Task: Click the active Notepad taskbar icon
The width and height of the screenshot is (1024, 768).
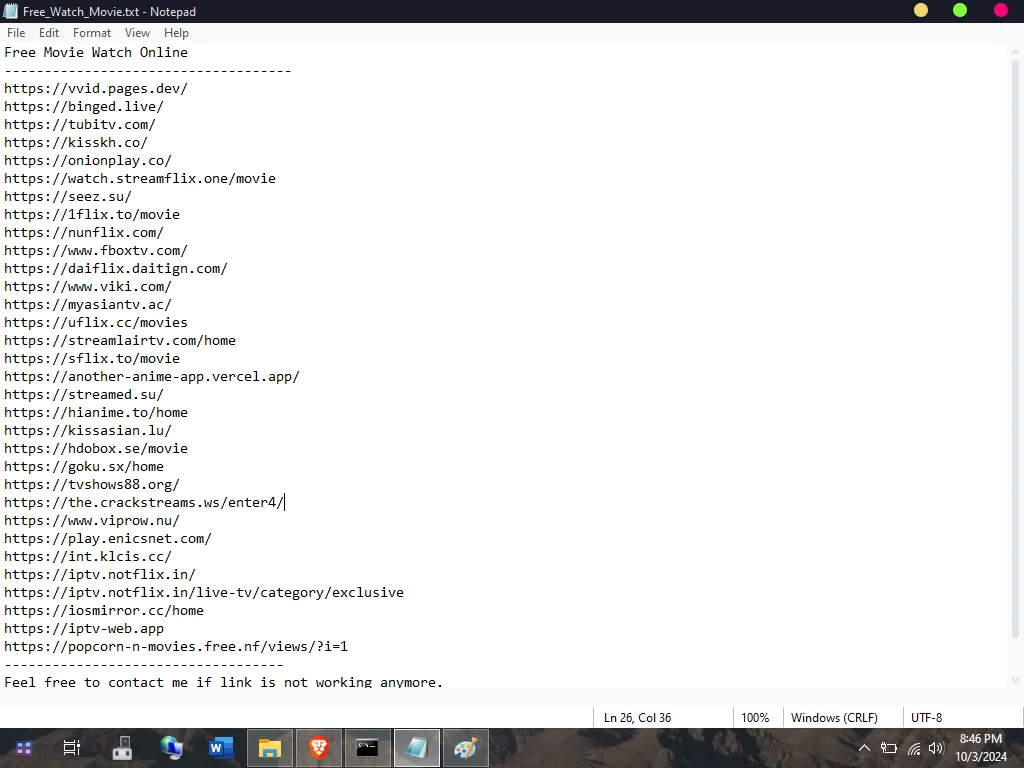Action: click(x=417, y=748)
